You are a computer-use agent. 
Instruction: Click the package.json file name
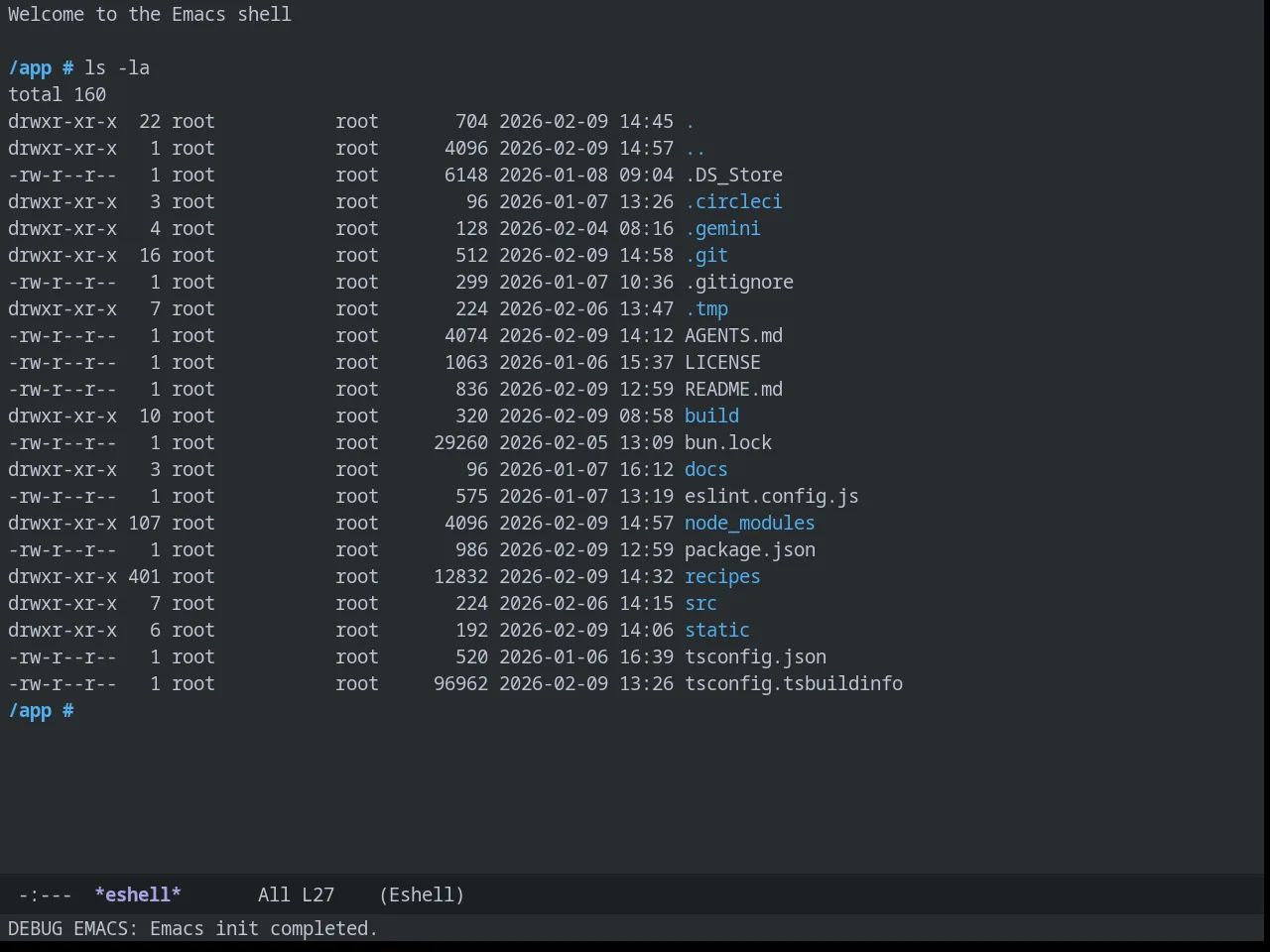click(x=750, y=549)
